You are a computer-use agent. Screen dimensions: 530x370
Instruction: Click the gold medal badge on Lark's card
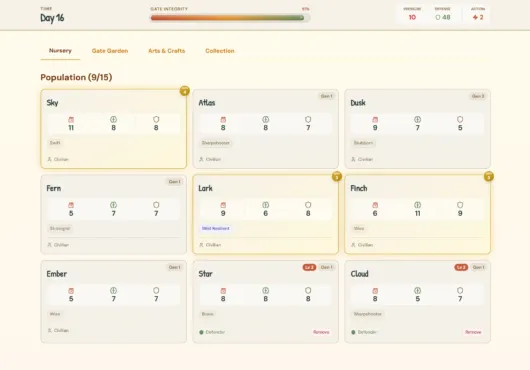[x=337, y=176]
